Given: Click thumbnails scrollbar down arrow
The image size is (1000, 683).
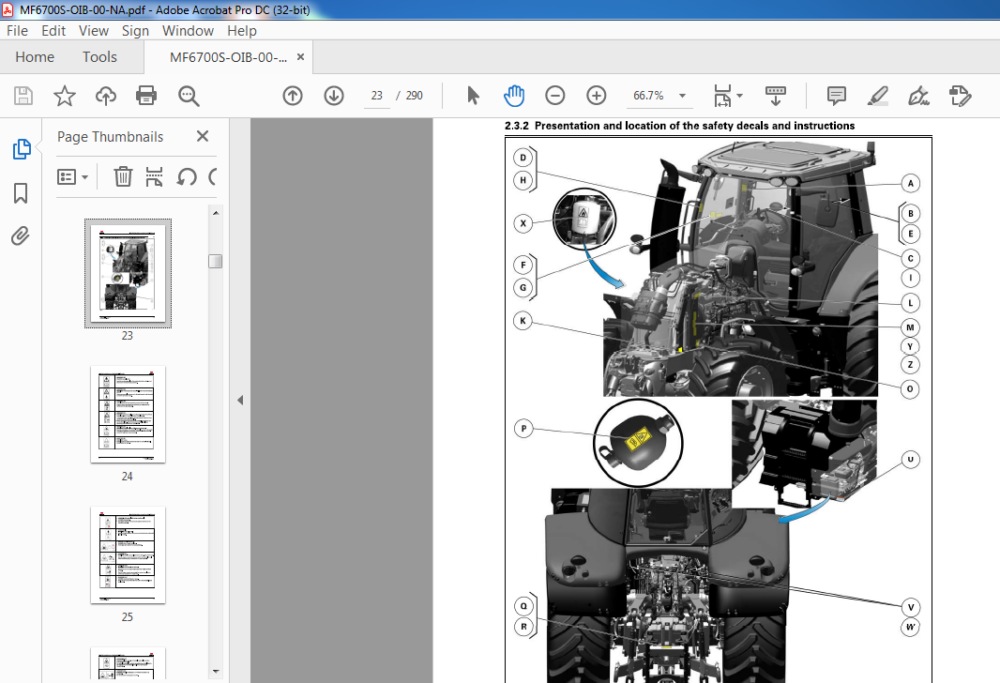Looking at the screenshot, I should [x=216, y=671].
